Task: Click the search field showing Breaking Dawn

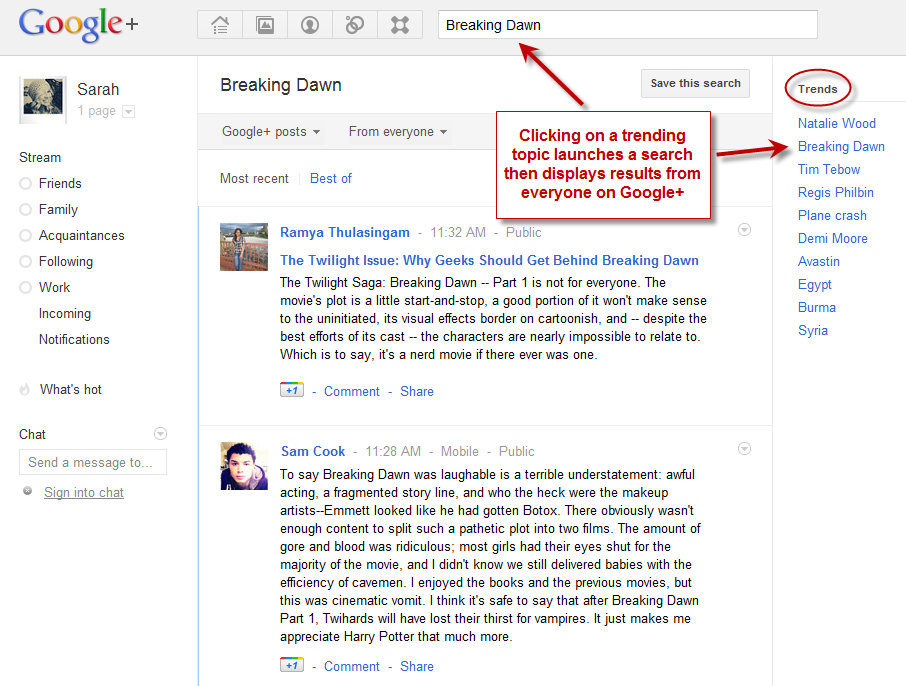Action: 627,24
